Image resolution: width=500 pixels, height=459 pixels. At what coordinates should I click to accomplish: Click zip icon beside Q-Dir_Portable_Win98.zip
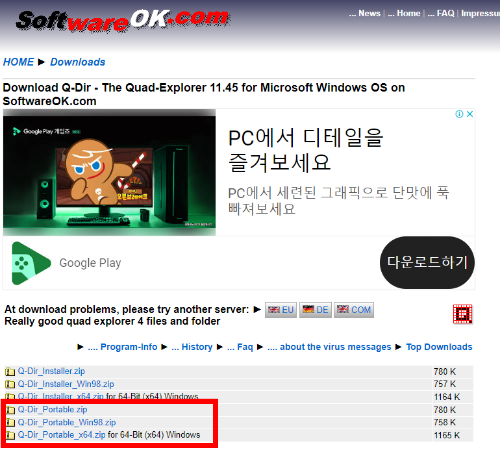click(10, 423)
